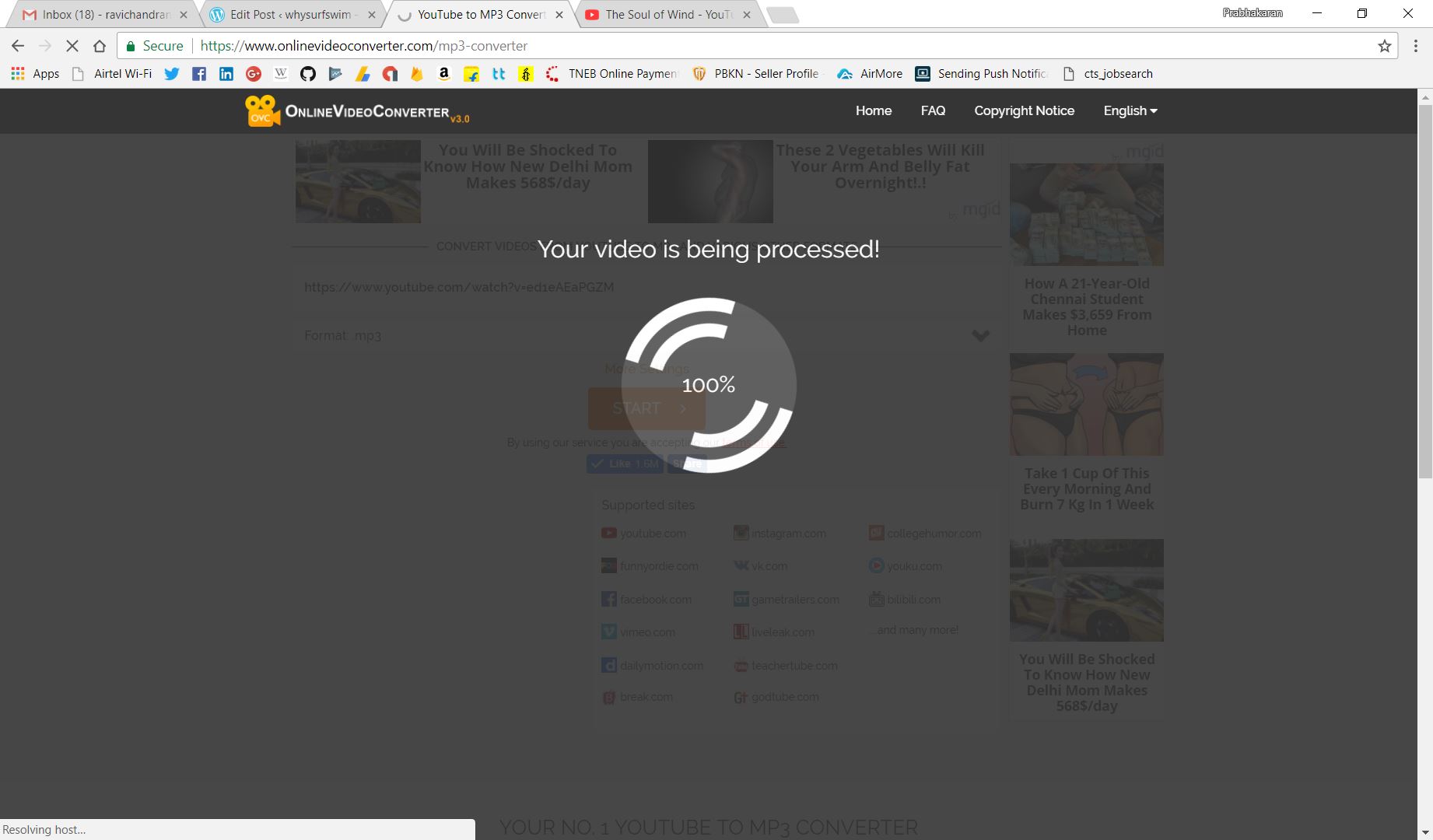1433x840 pixels.
Task: Open the LinkedIn bookmark
Action: tap(226, 74)
